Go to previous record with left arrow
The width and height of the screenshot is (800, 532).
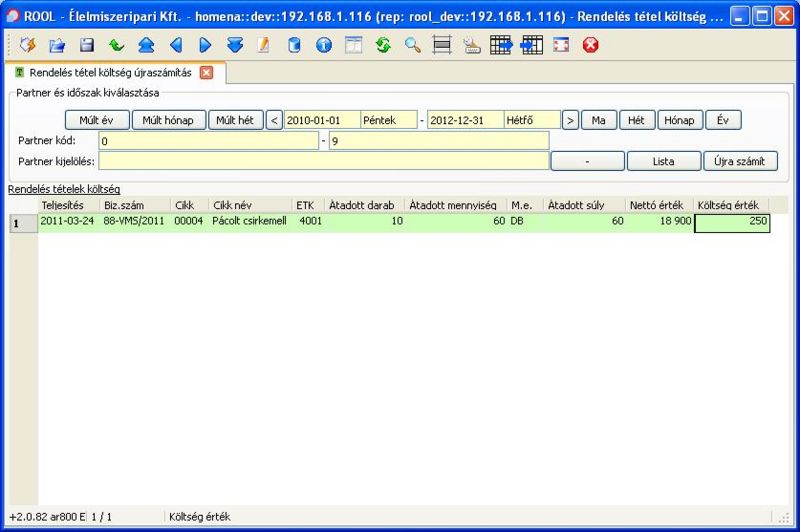coord(176,45)
